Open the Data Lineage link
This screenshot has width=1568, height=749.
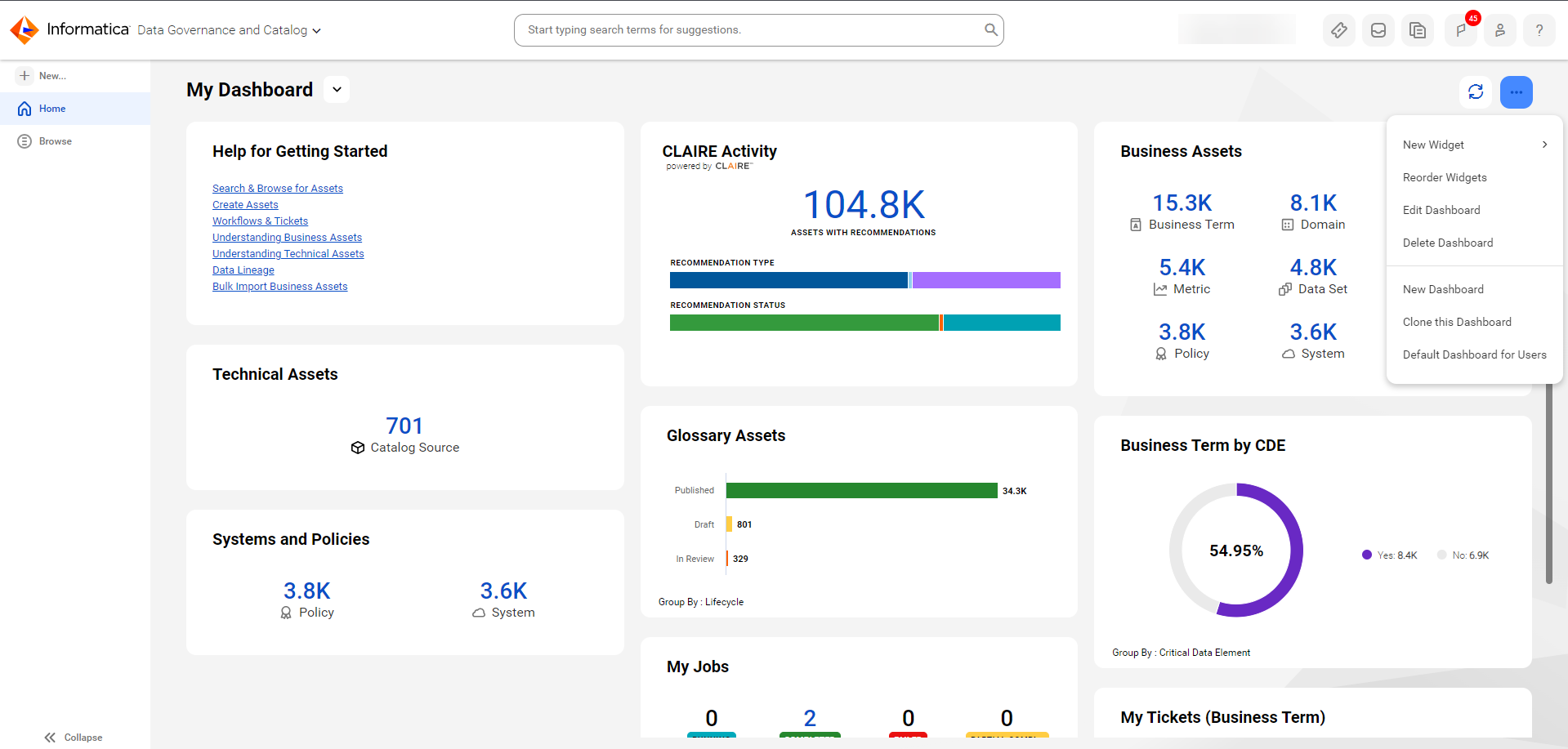click(243, 270)
